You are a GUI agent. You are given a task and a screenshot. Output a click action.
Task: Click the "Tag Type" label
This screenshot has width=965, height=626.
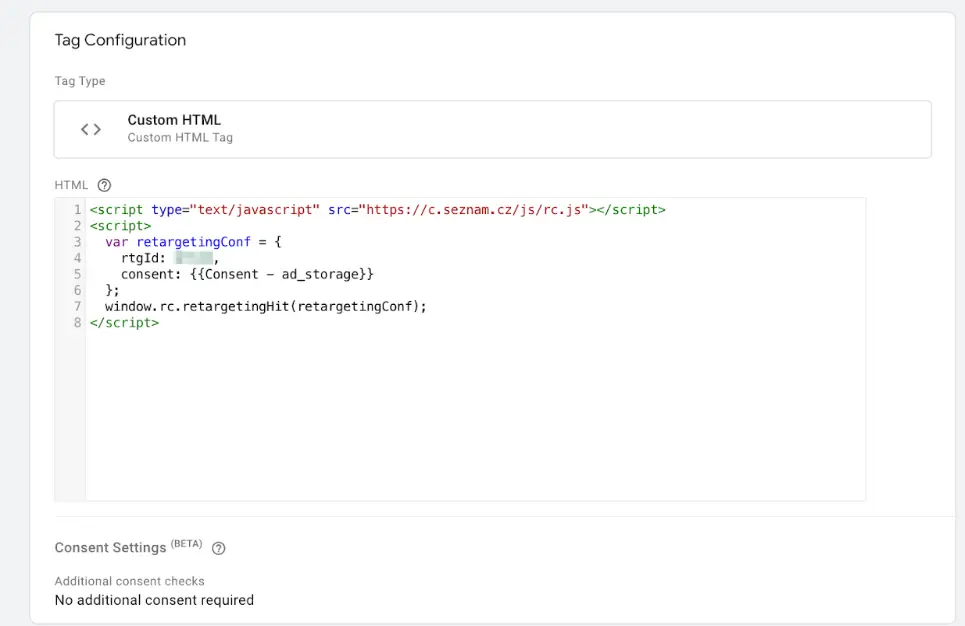point(80,81)
